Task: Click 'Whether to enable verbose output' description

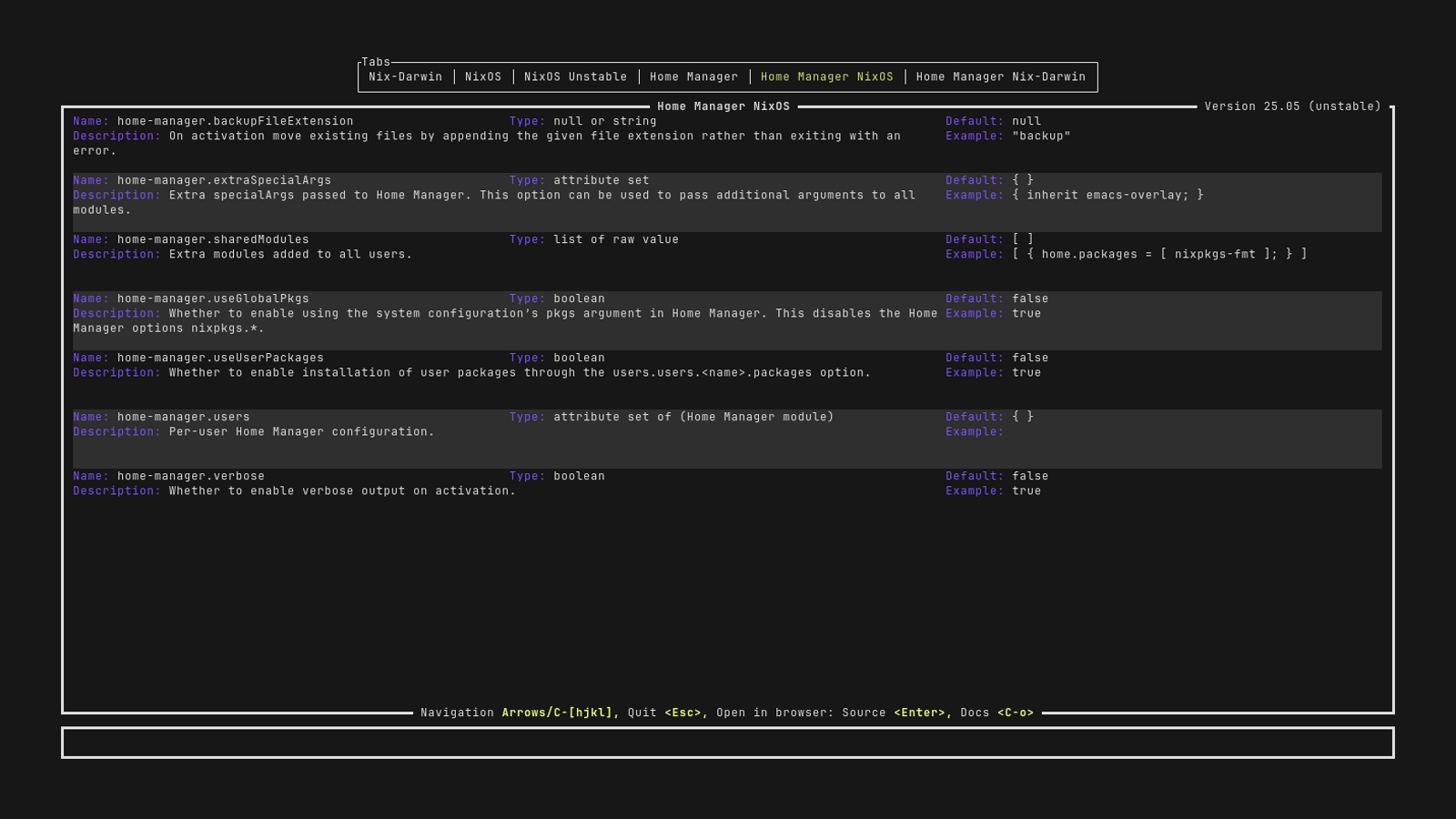Action: pos(342,490)
